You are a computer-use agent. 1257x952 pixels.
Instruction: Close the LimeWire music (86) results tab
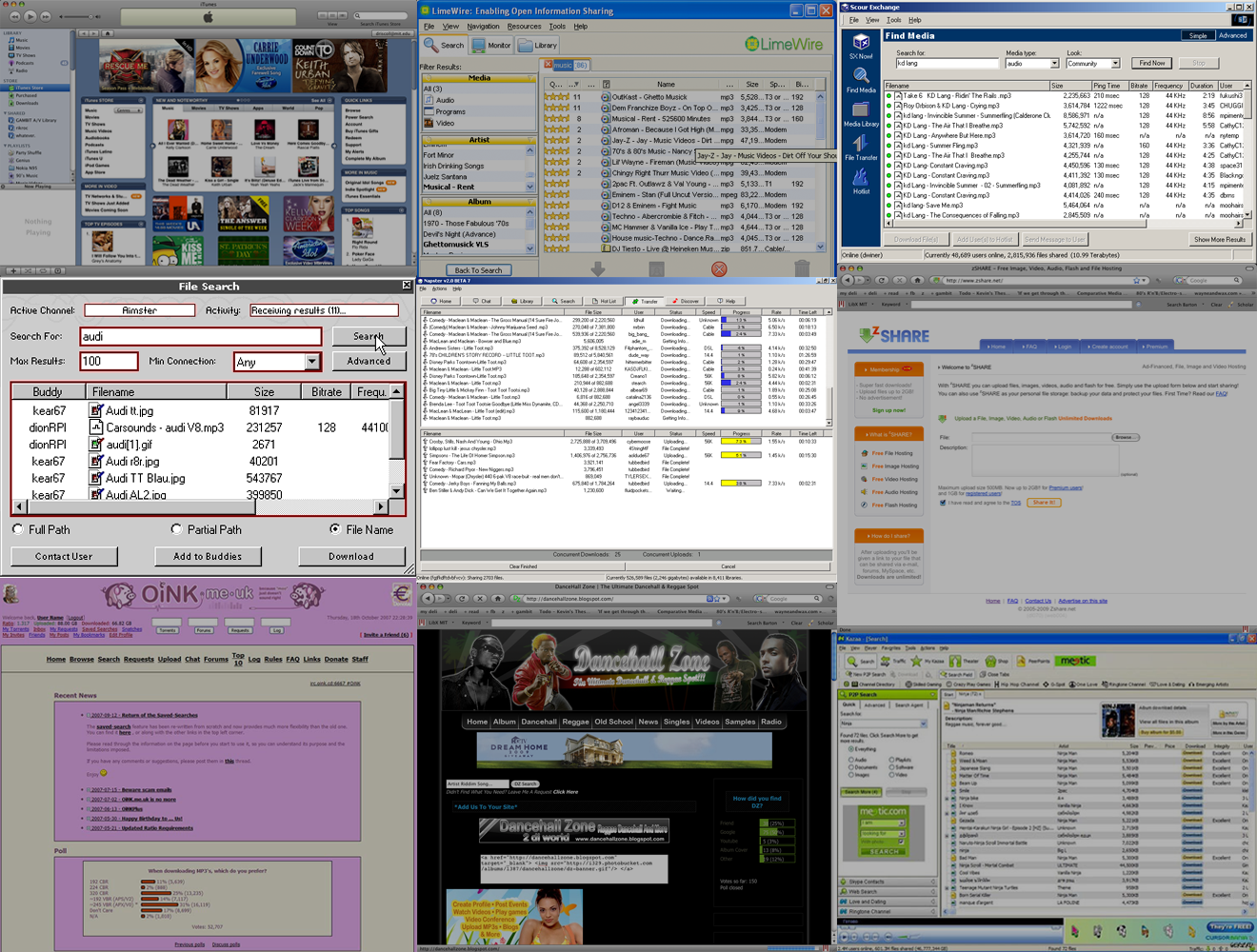(549, 65)
